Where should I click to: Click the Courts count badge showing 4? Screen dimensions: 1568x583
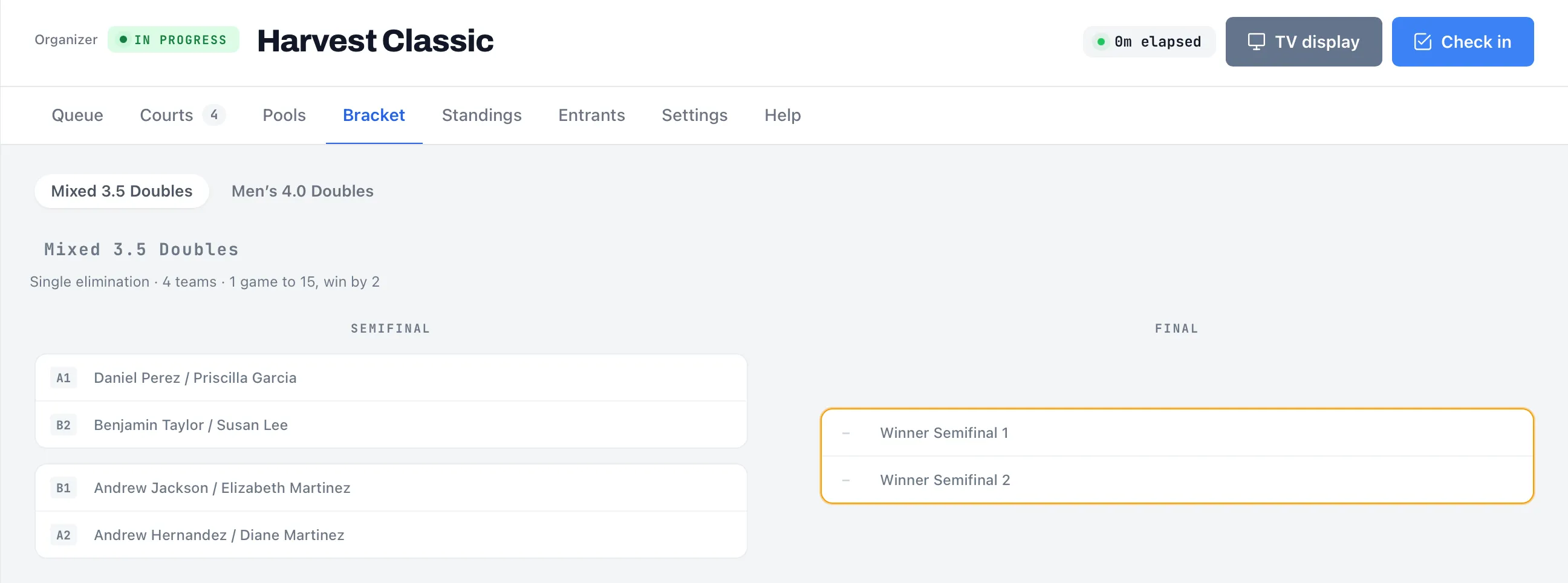[213, 114]
